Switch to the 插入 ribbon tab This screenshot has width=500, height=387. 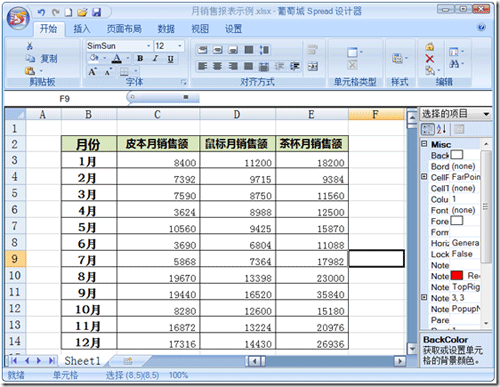82,29
